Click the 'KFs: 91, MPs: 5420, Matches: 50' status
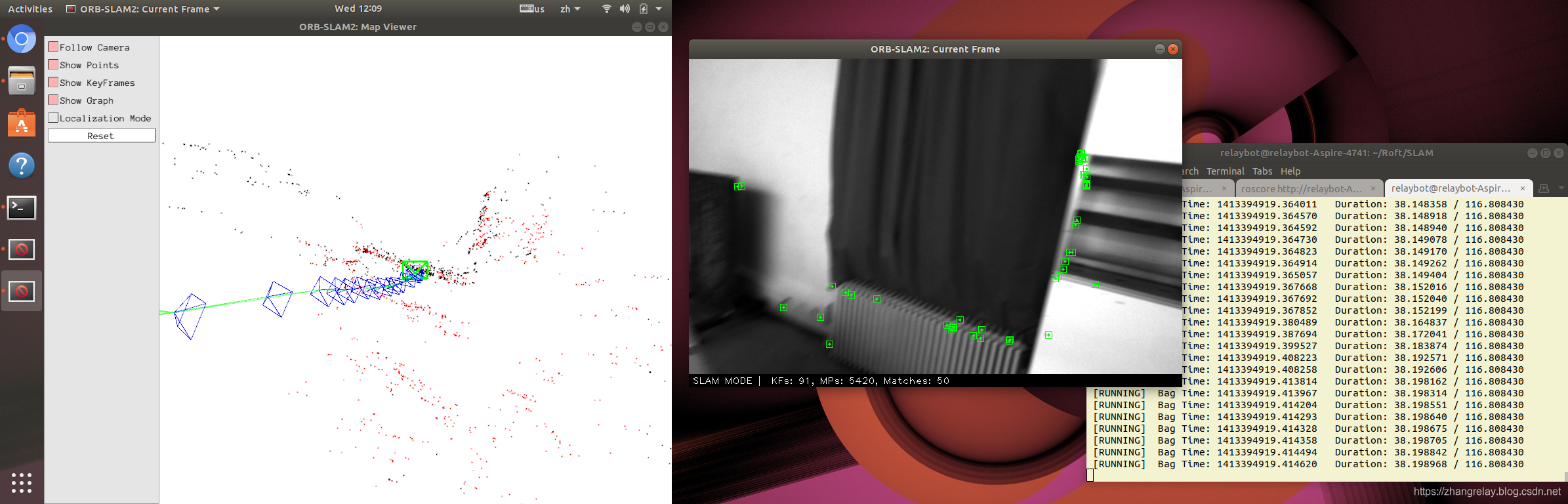The height and width of the screenshot is (504, 1568). point(860,381)
